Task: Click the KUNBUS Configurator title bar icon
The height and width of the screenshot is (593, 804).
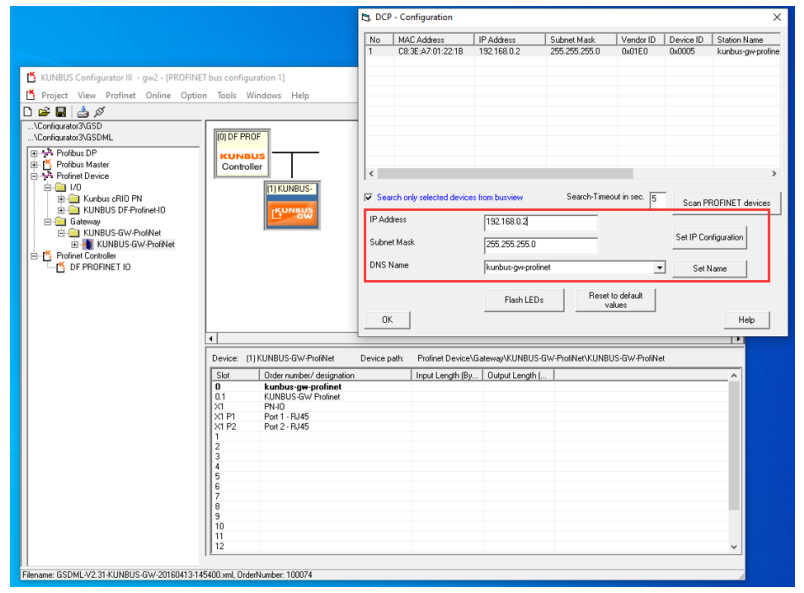Action: pos(31,77)
